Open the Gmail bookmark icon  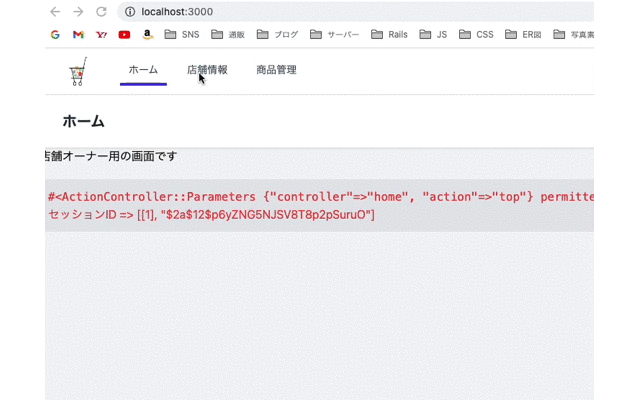(x=78, y=34)
